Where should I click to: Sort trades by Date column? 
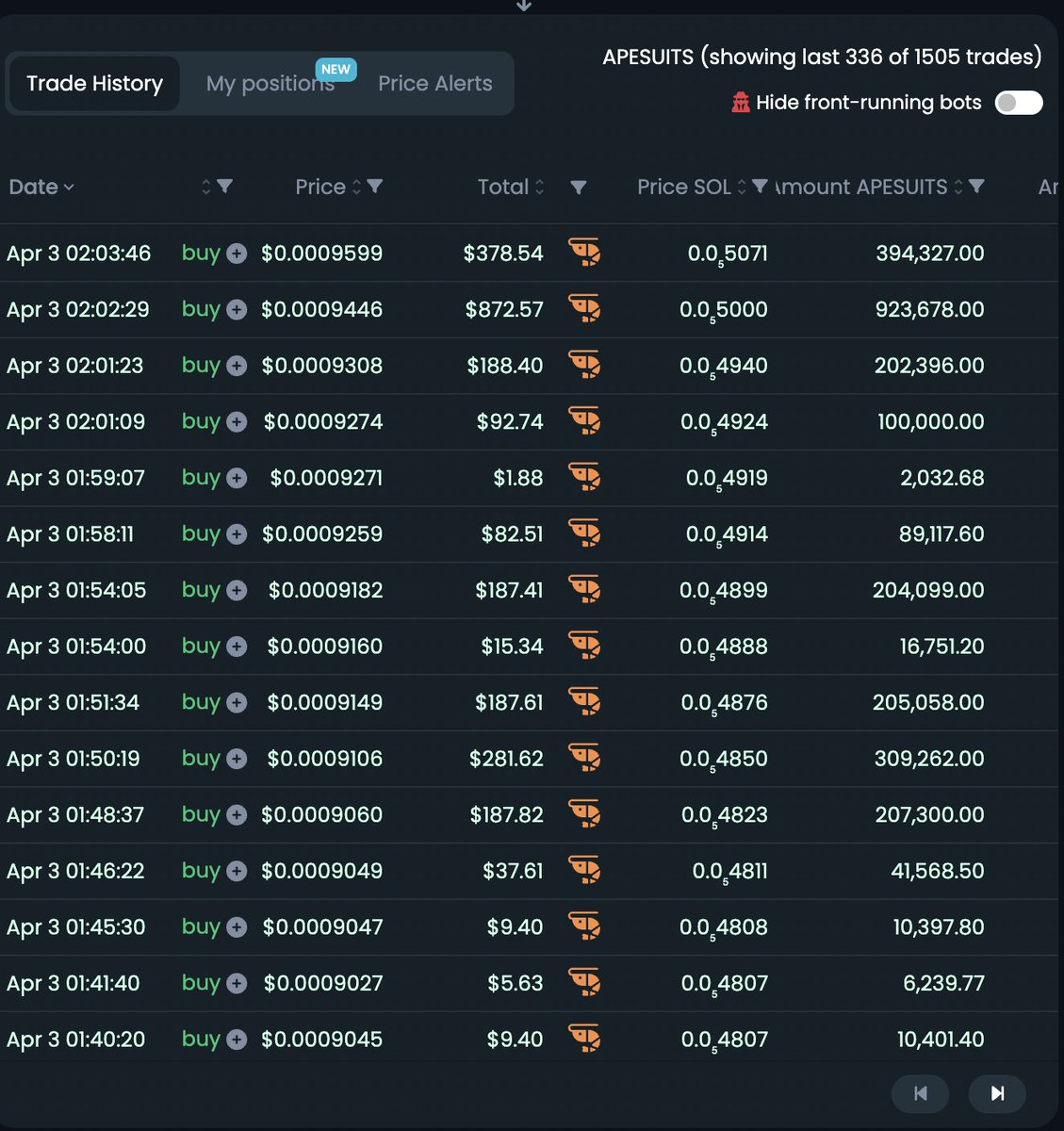click(41, 187)
